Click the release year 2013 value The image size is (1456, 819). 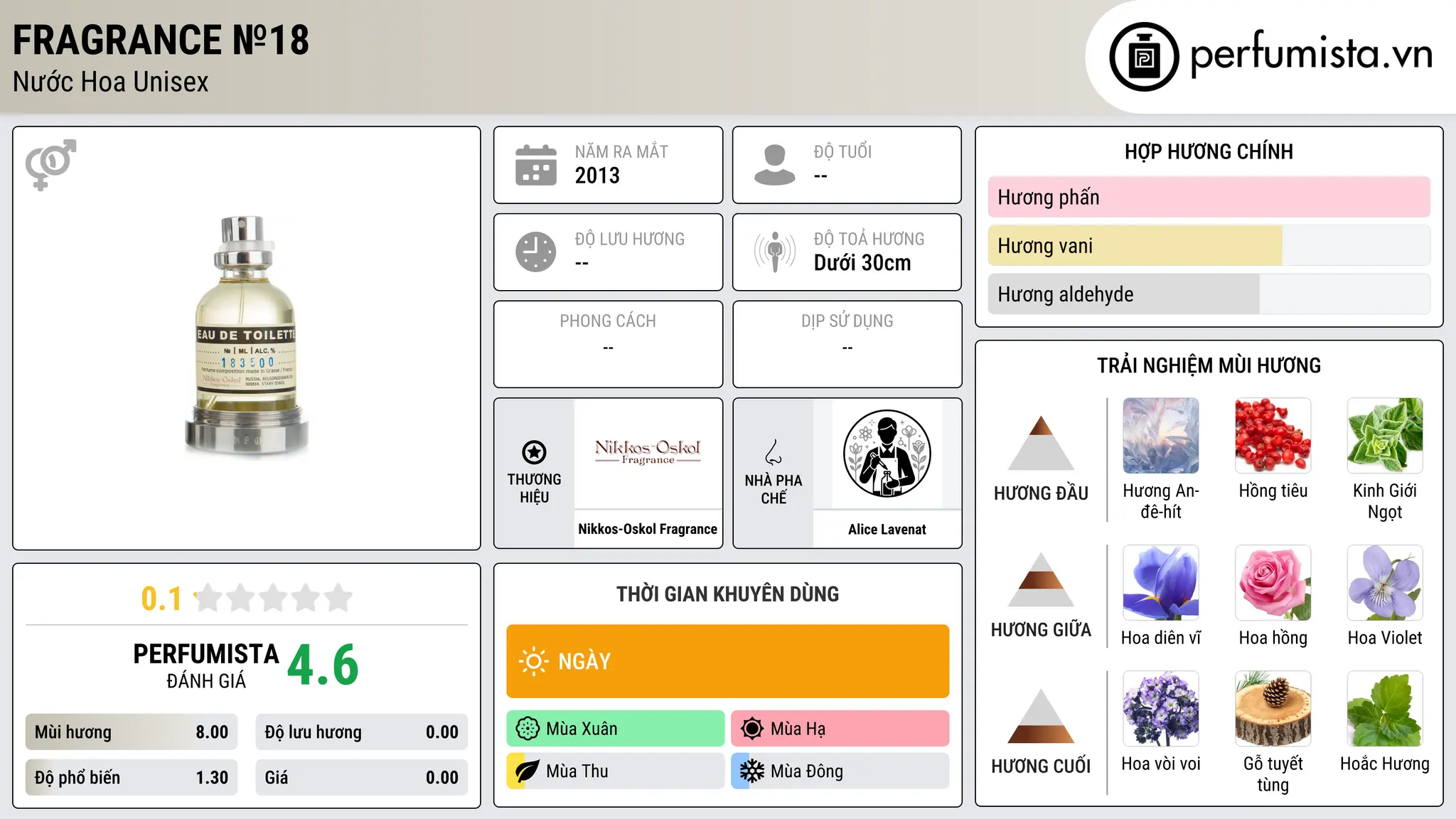[597, 176]
